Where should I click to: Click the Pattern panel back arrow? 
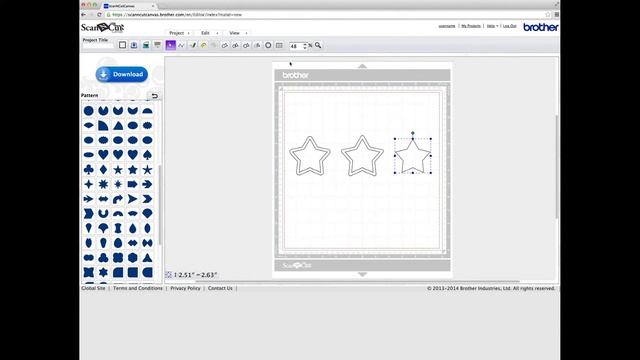click(x=154, y=96)
